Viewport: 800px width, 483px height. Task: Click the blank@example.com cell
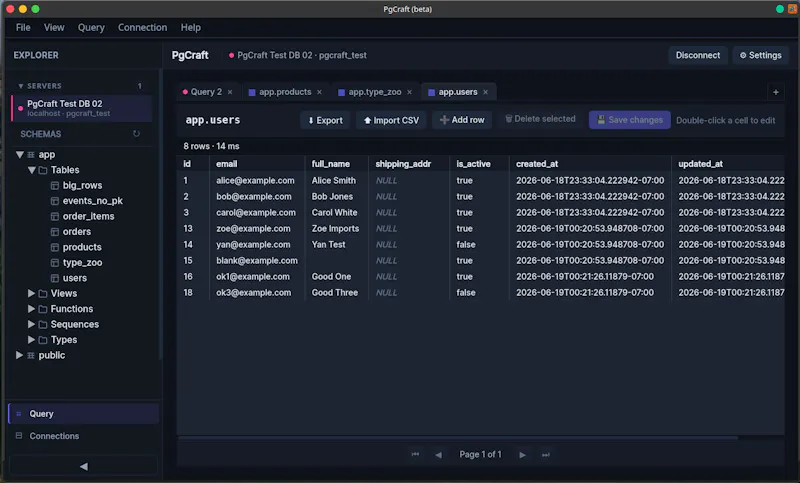pos(257,261)
